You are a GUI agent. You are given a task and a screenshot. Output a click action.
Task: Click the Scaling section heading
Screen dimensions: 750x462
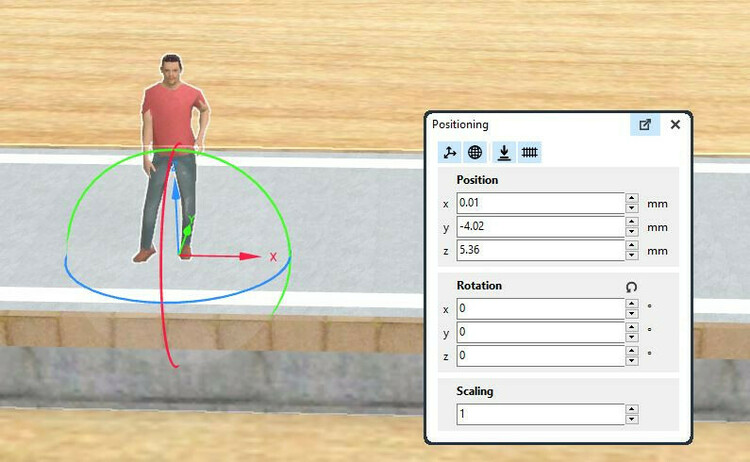[474, 391]
